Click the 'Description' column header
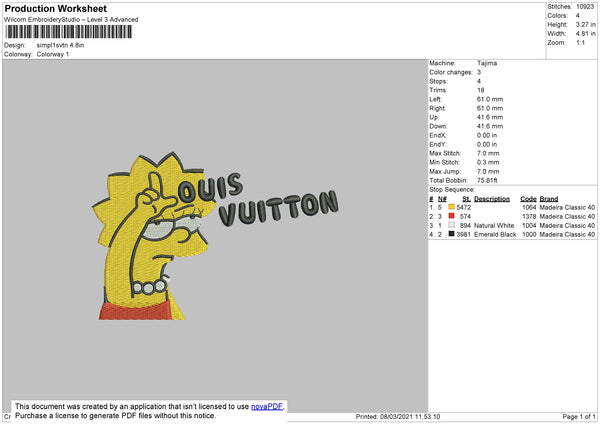 click(492, 199)
